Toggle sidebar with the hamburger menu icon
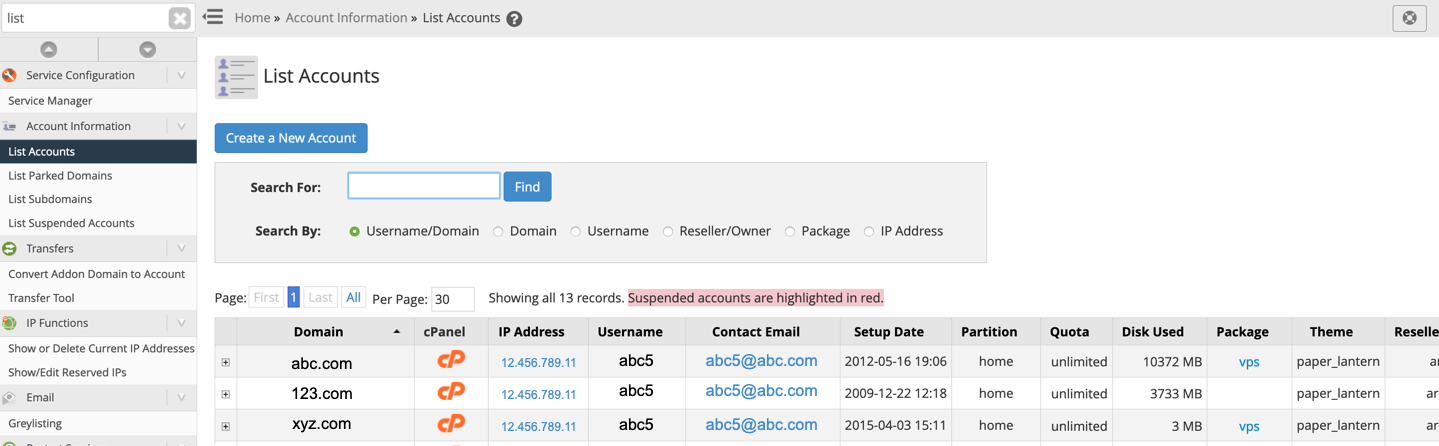 click(213, 17)
